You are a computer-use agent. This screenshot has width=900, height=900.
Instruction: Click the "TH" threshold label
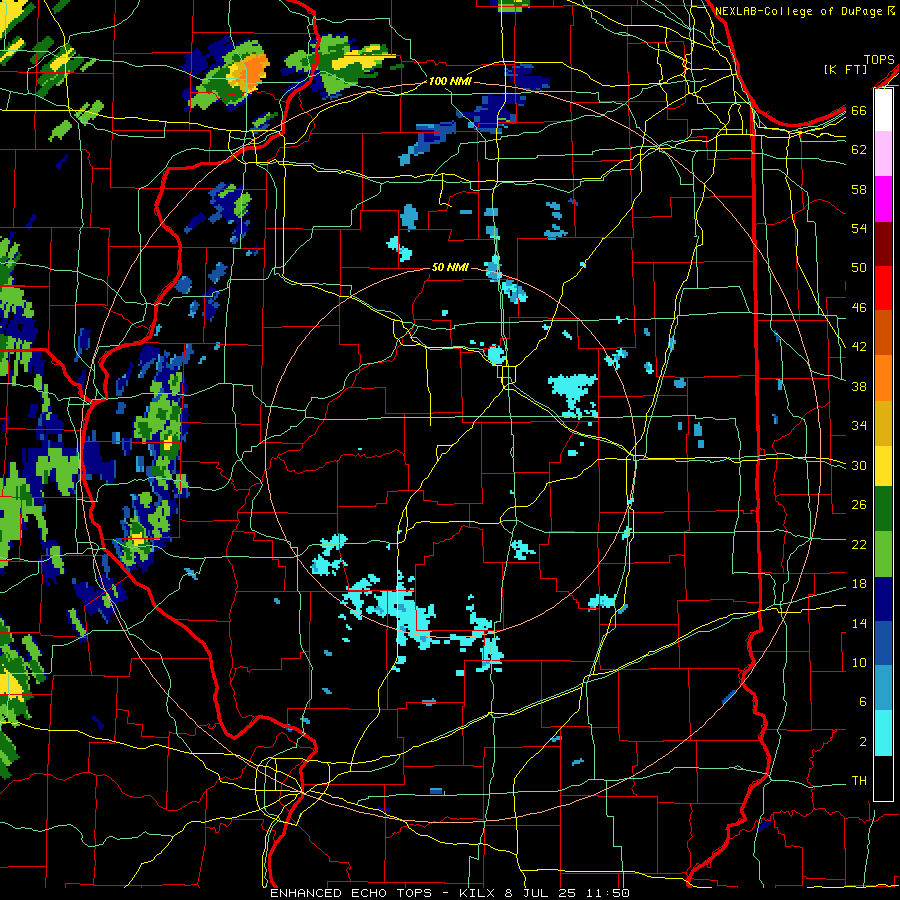[859, 781]
